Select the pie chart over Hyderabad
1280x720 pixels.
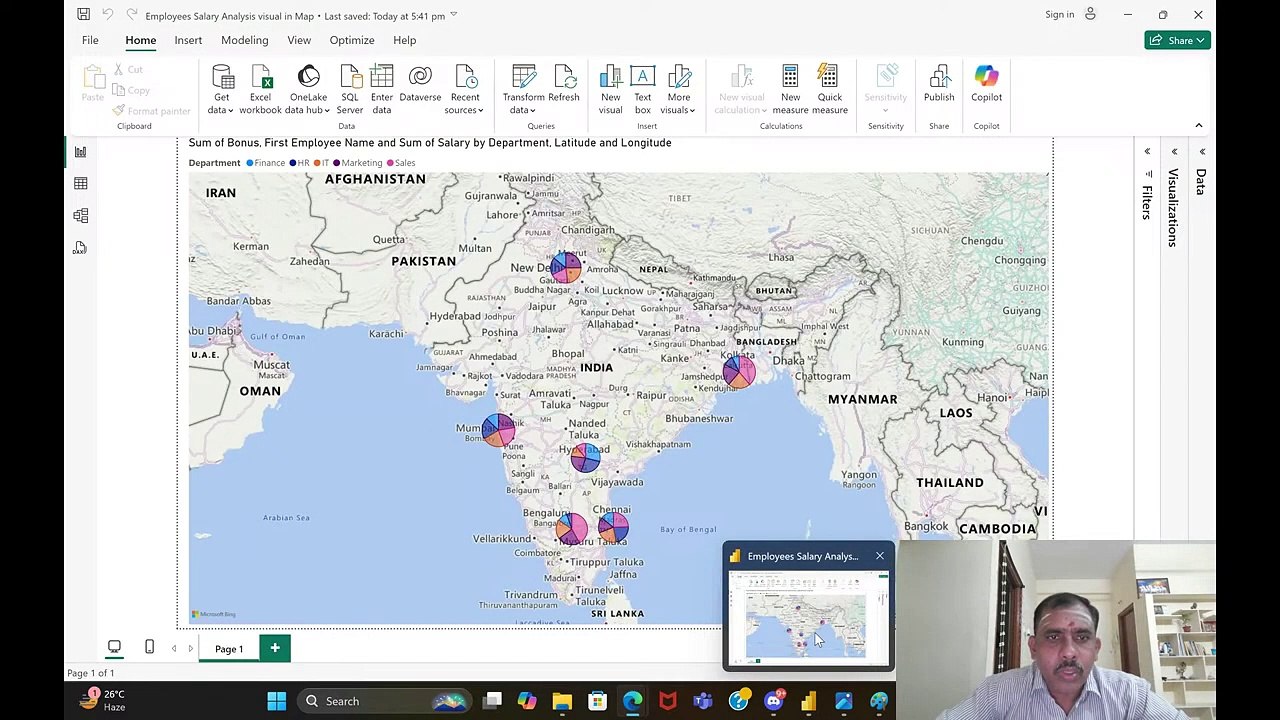pos(585,456)
